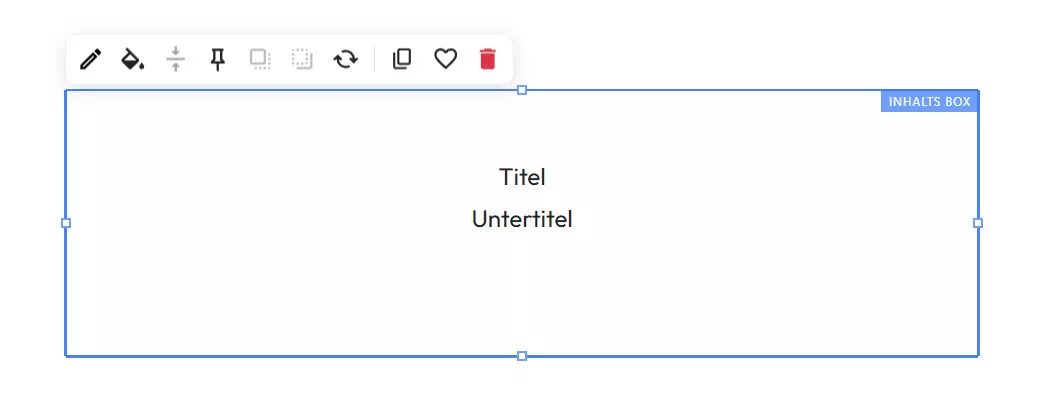Click the bottom-center resize handle
The height and width of the screenshot is (410, 1054).
pyautogui.click(x=522, y=356)
